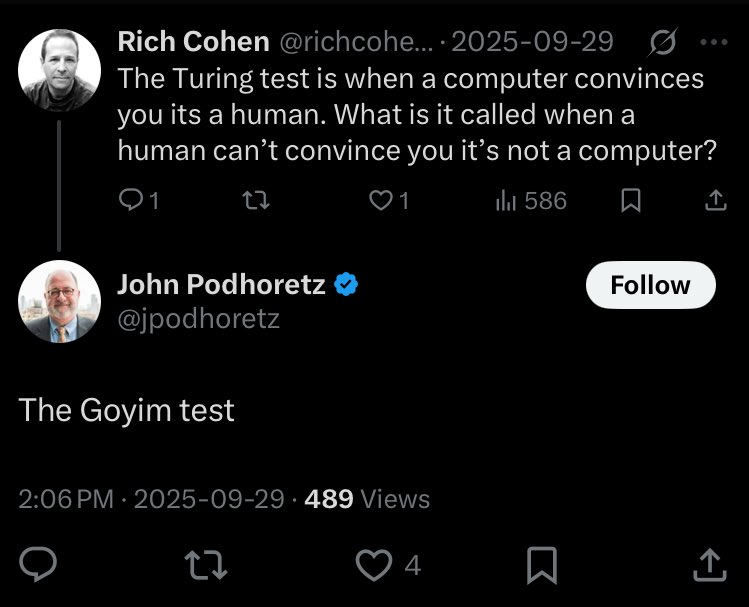Bookmark Rich Cohen's tweet

click(630, 201)
